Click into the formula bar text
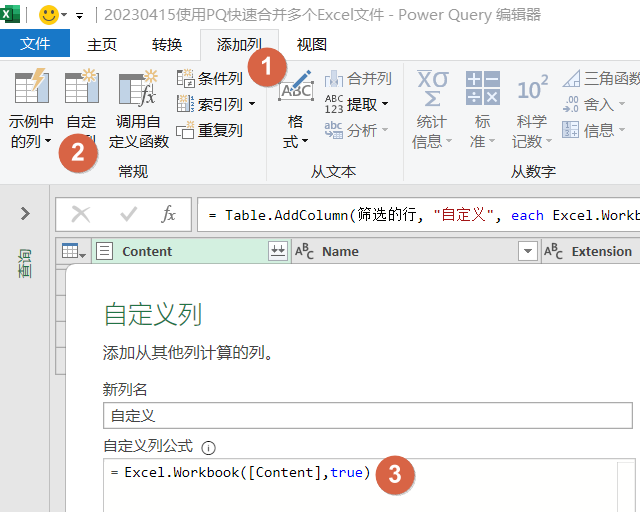This screenshot has width=640, height=512. (418, 215)
